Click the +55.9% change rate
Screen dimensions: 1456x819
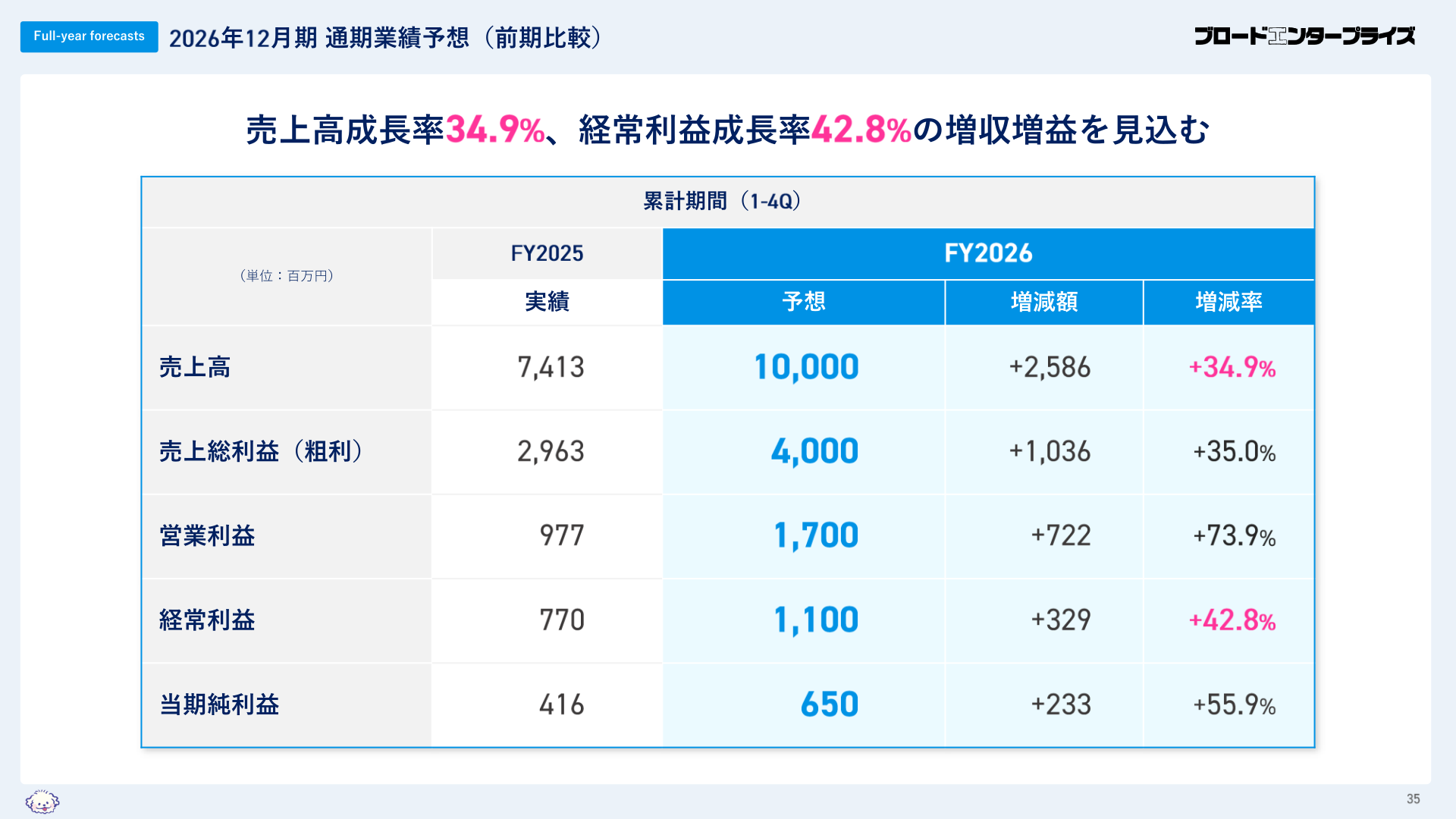coord(1235,704)
